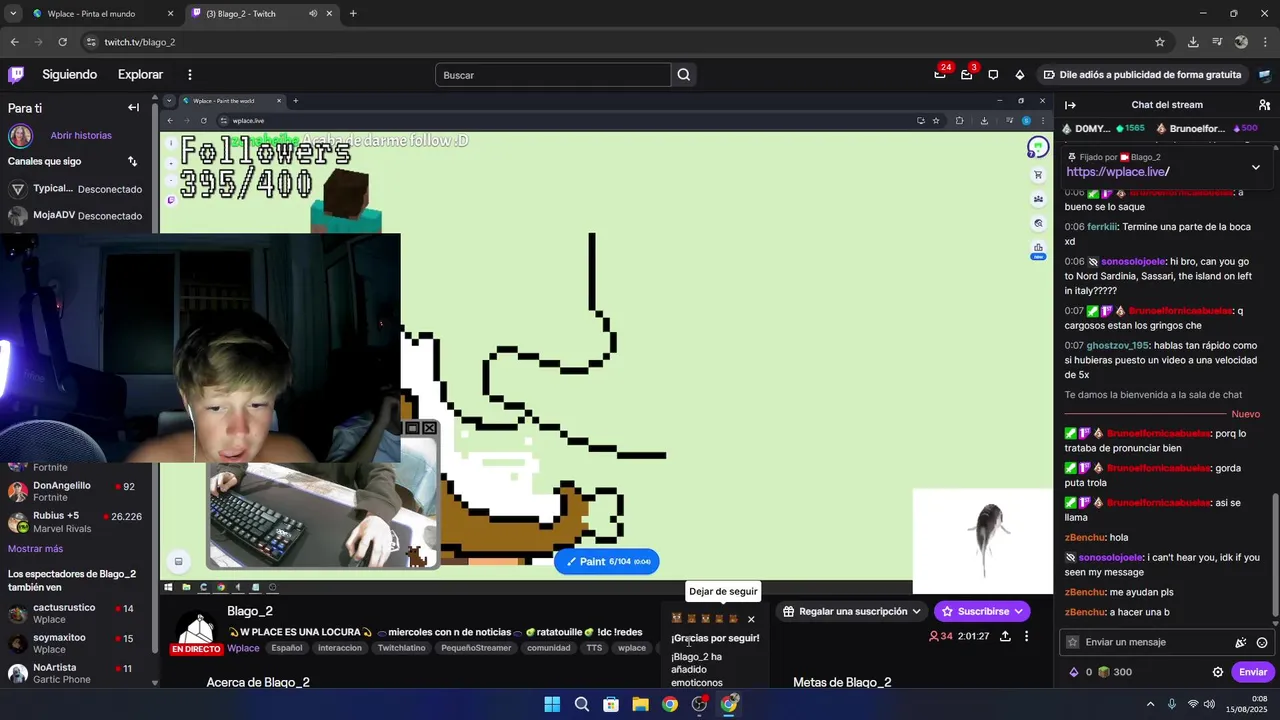Screen dimensions: 1280x720
Task: Click the Nuevo messages divider label
Action: (x=1246, y=414)
